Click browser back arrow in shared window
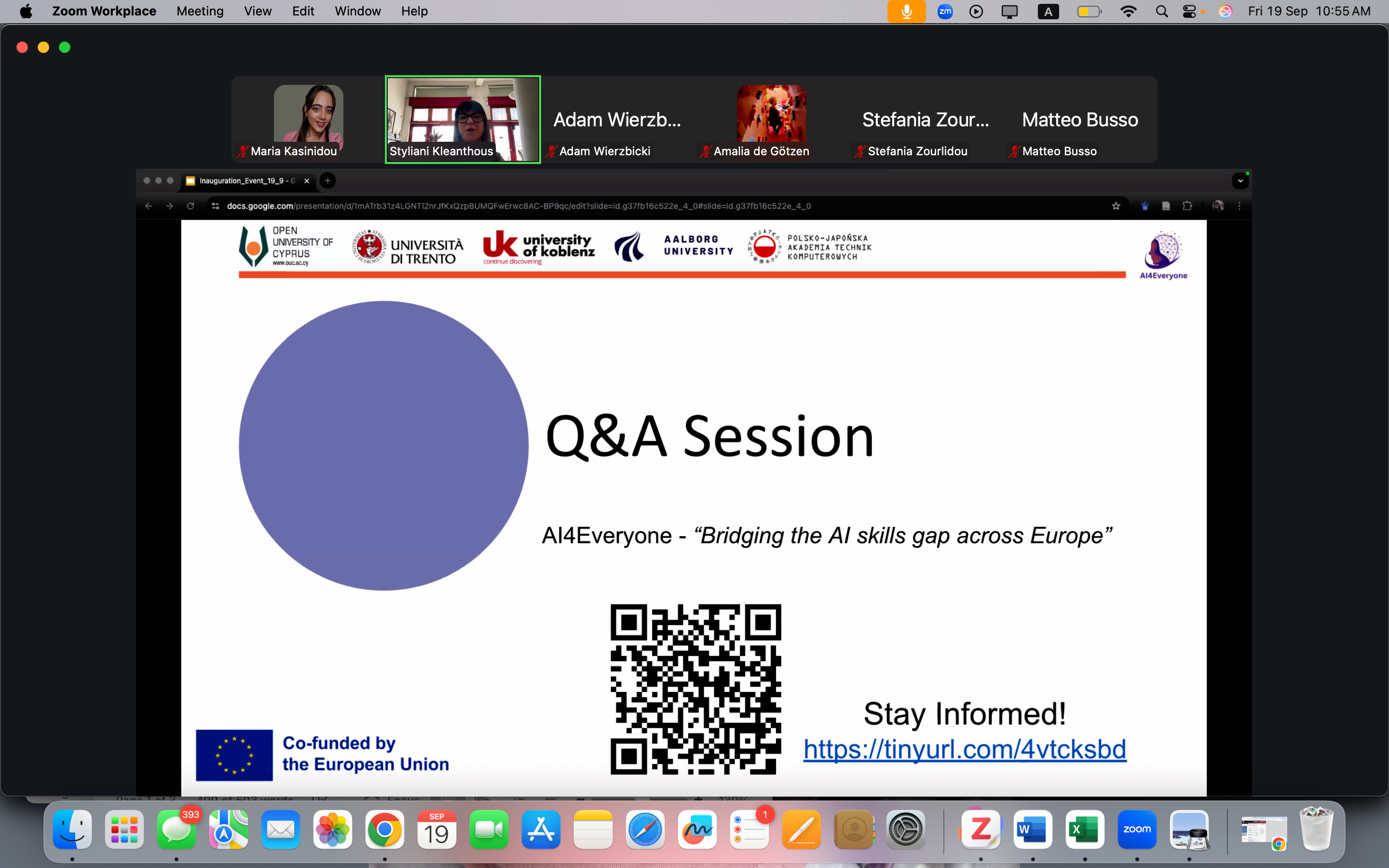Screen dimensions: 1389x868 [149, 206]
